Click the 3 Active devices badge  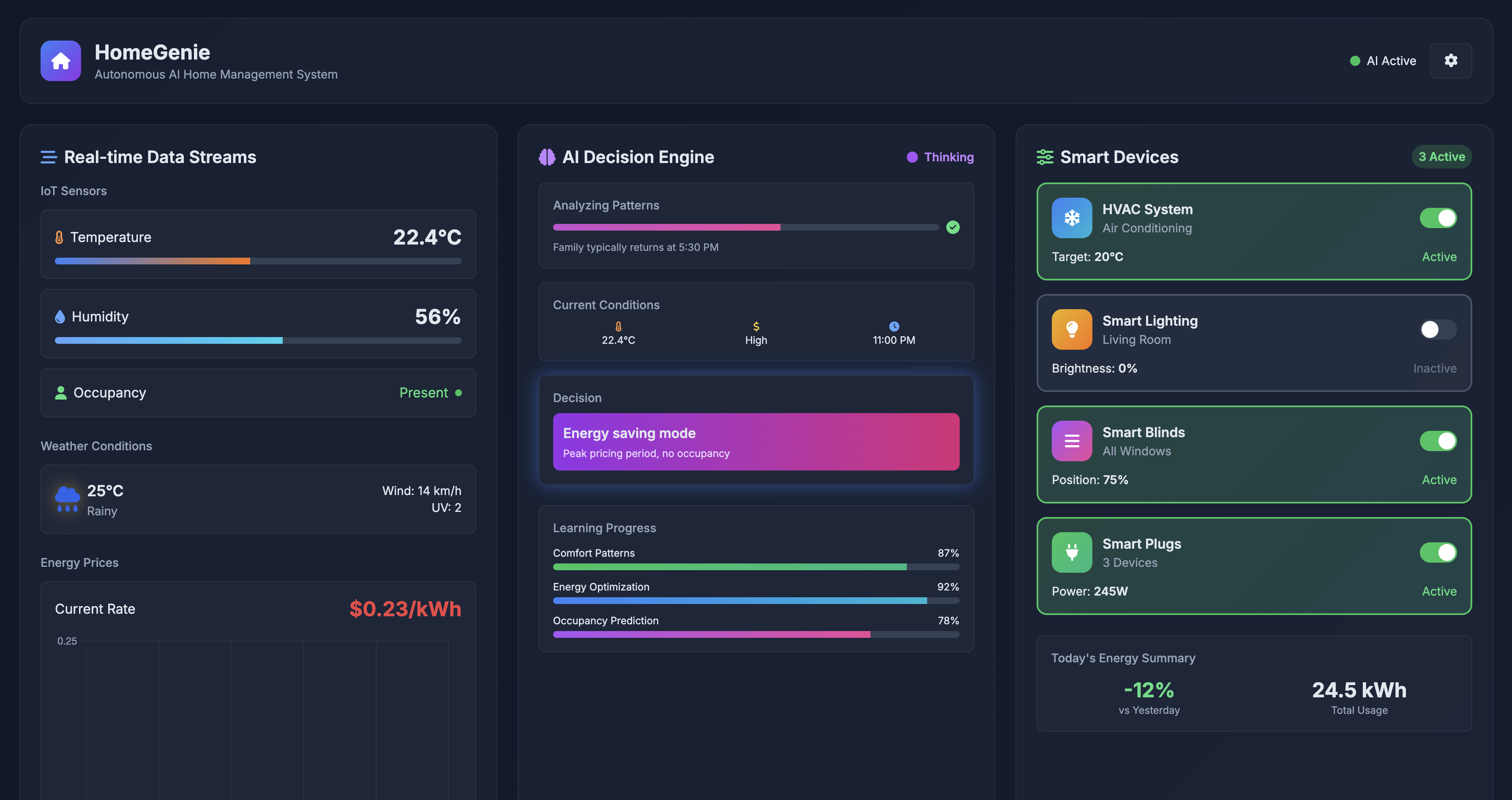1441,157
